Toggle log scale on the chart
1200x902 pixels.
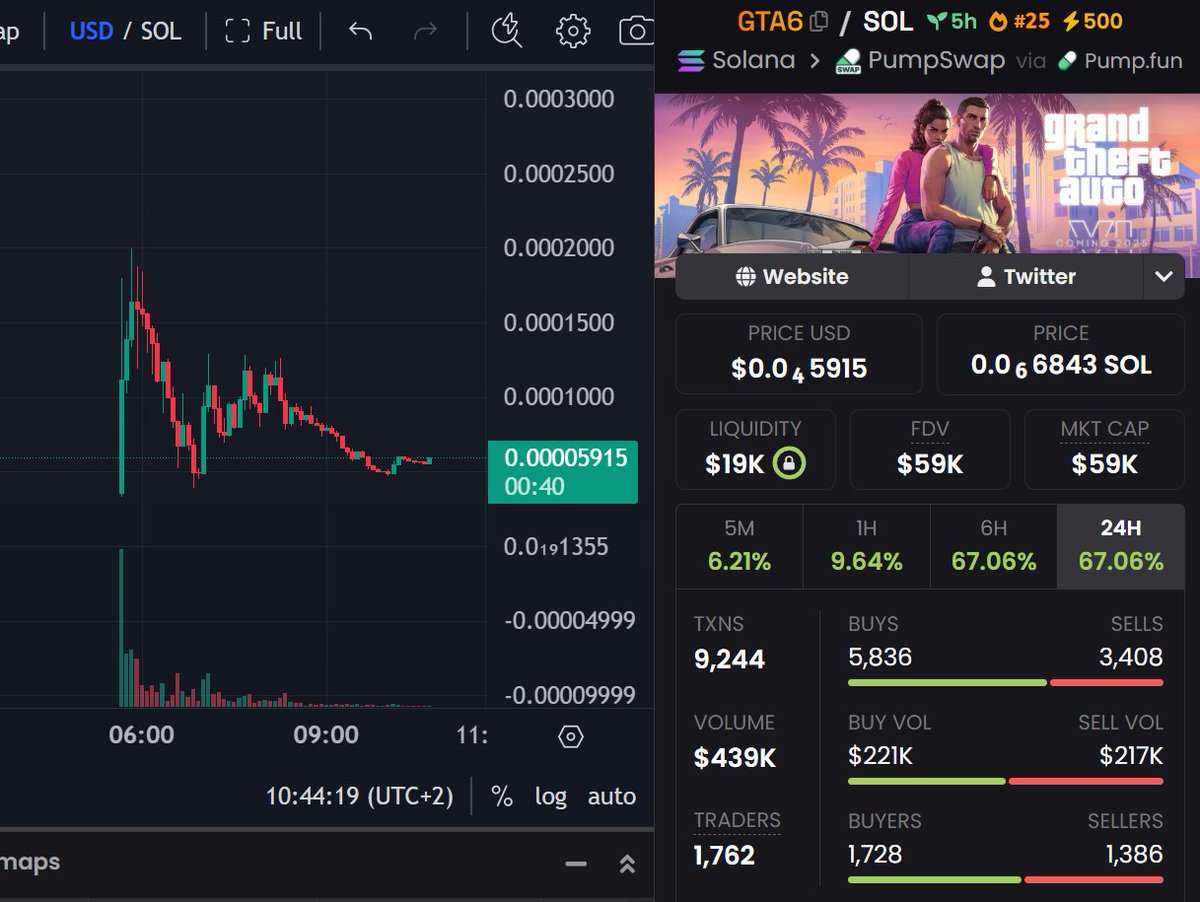[550, 797]
